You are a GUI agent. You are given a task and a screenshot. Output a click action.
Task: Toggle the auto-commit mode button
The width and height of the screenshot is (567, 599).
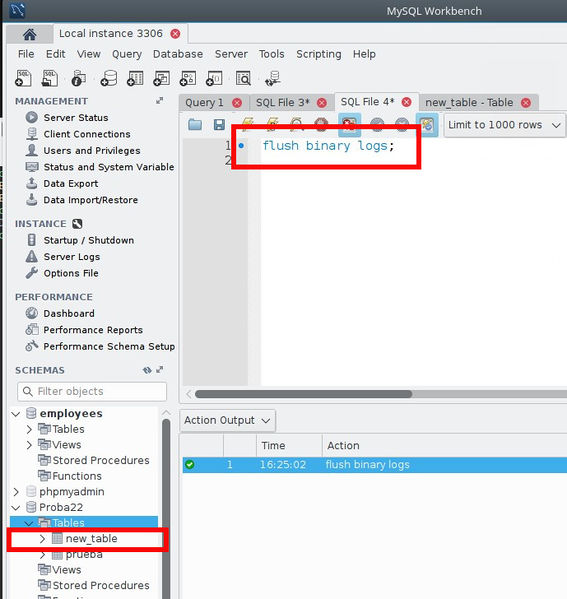pyautogui.click(x=427, y=125)
